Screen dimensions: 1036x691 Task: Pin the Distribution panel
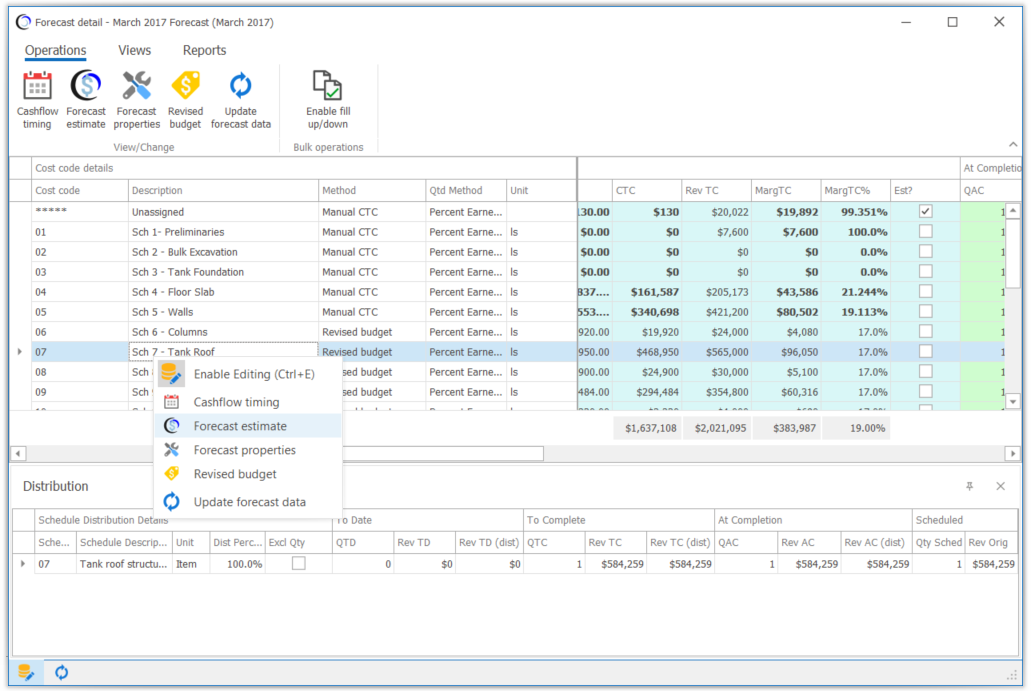[x=969, y=486]
